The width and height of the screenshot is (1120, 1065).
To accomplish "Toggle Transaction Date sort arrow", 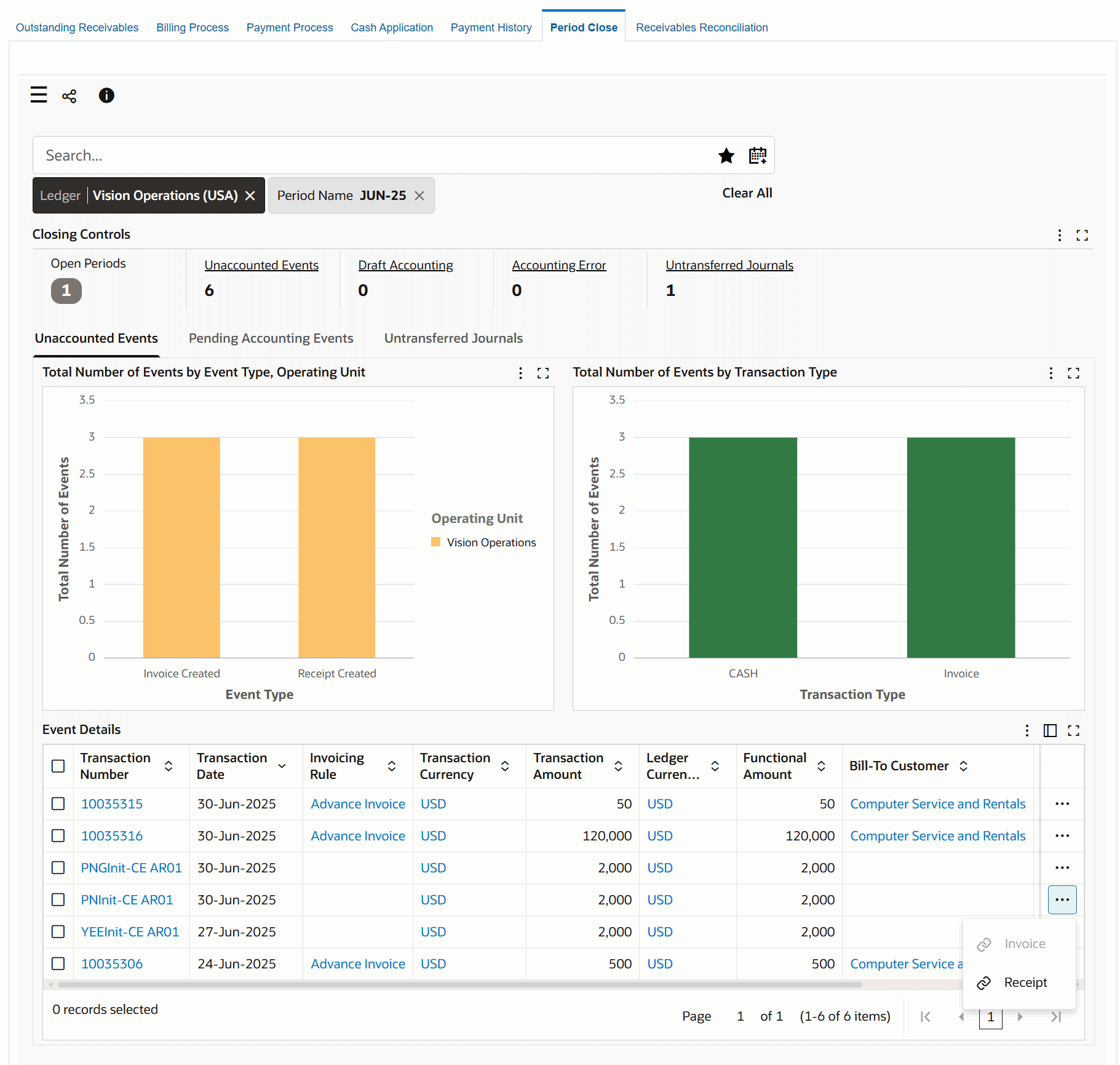I will pyautogui.click(x=282, y=766).
